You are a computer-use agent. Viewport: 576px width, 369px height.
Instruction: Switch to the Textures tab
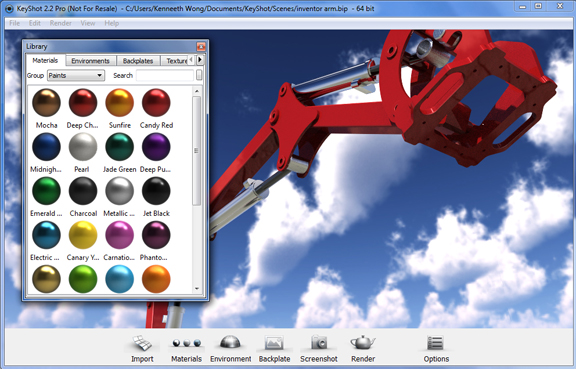(x=175, y=61)
